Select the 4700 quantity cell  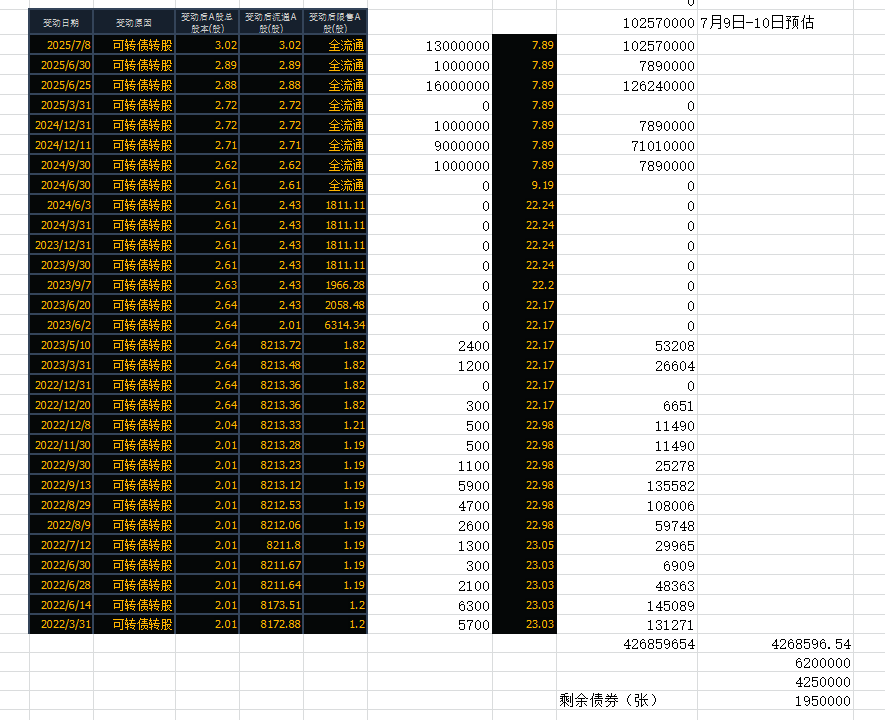pyautogui.click(x=430, y=506)
